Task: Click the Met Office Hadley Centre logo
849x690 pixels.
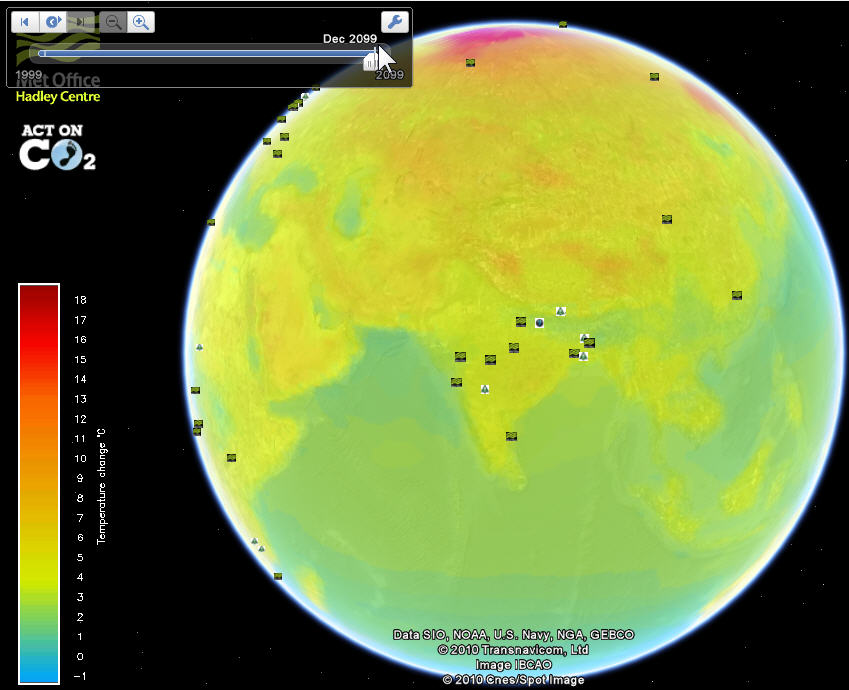Action: pyautogui.click(x=58, y=85)
